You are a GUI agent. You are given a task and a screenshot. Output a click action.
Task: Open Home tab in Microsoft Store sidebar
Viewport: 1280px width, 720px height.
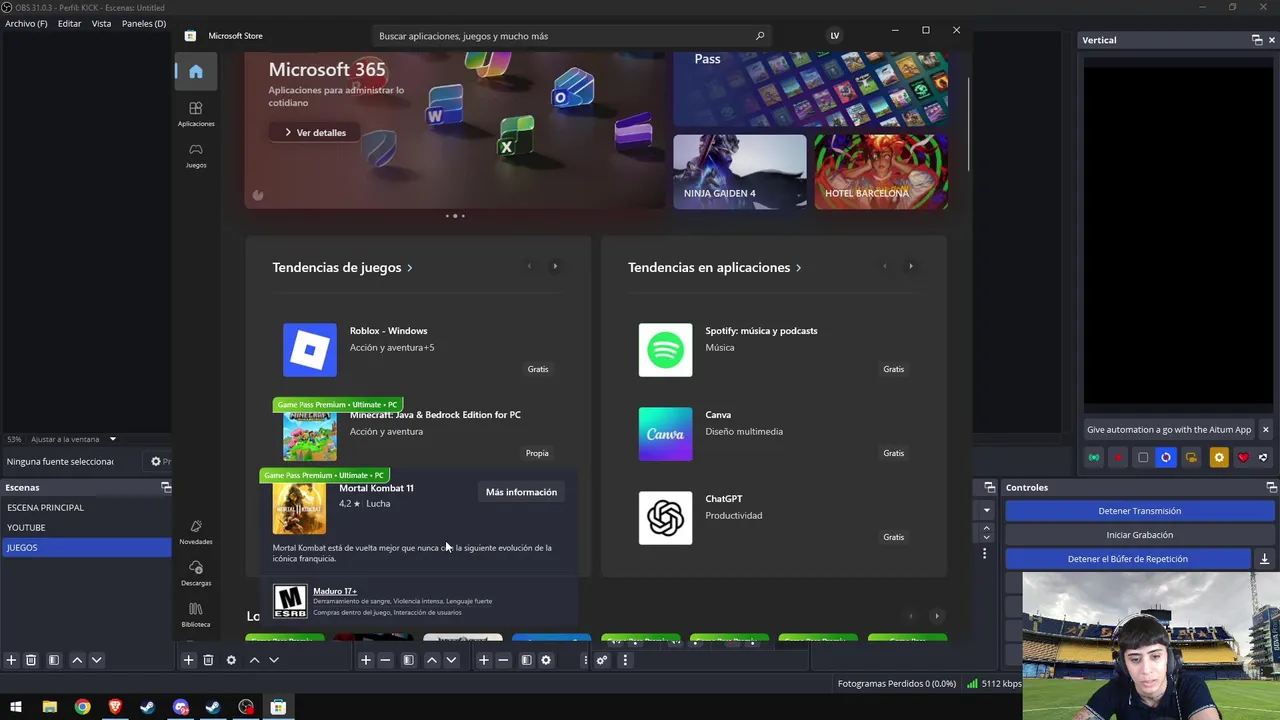tap(196, 71)
